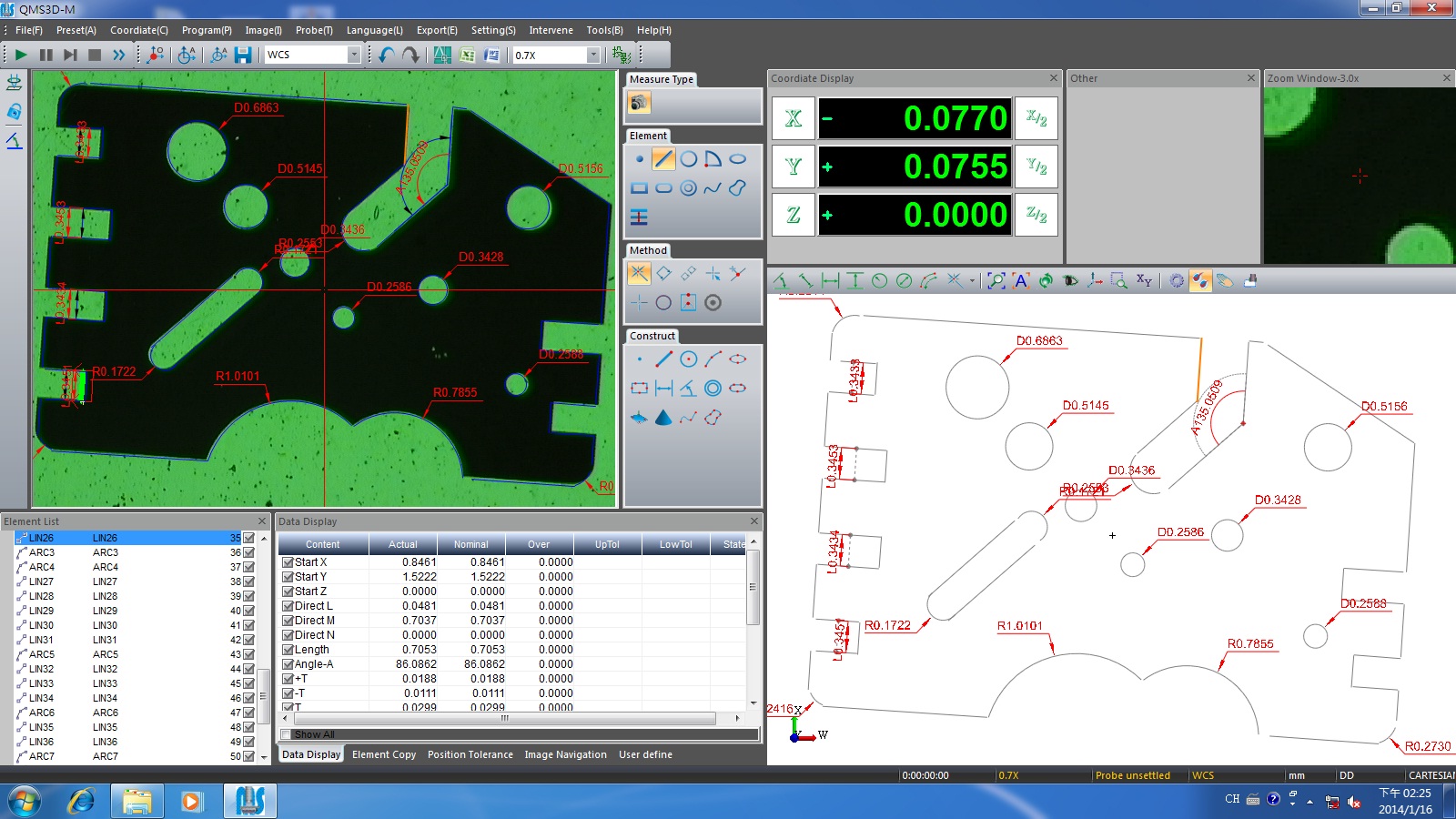Screen dimensions: 1456x819
Task: Click the Y axis zero button
Action: click(x=793, y=167)
